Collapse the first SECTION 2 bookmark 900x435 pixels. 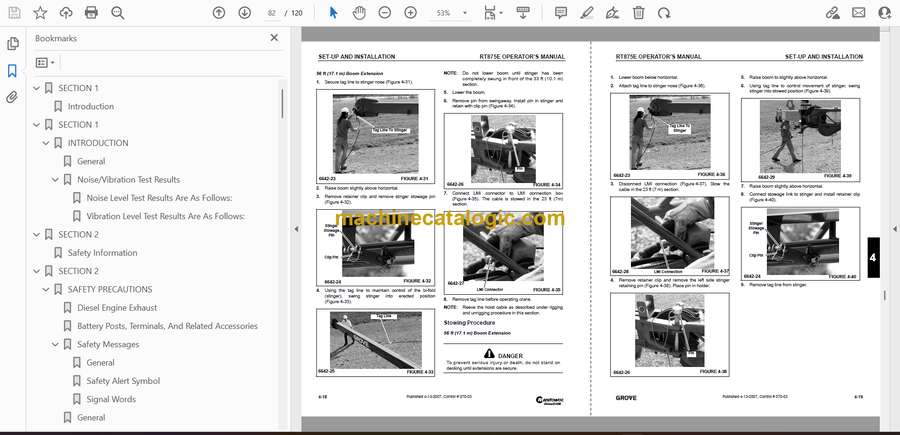pyautogui.click(x=37, y=235)
